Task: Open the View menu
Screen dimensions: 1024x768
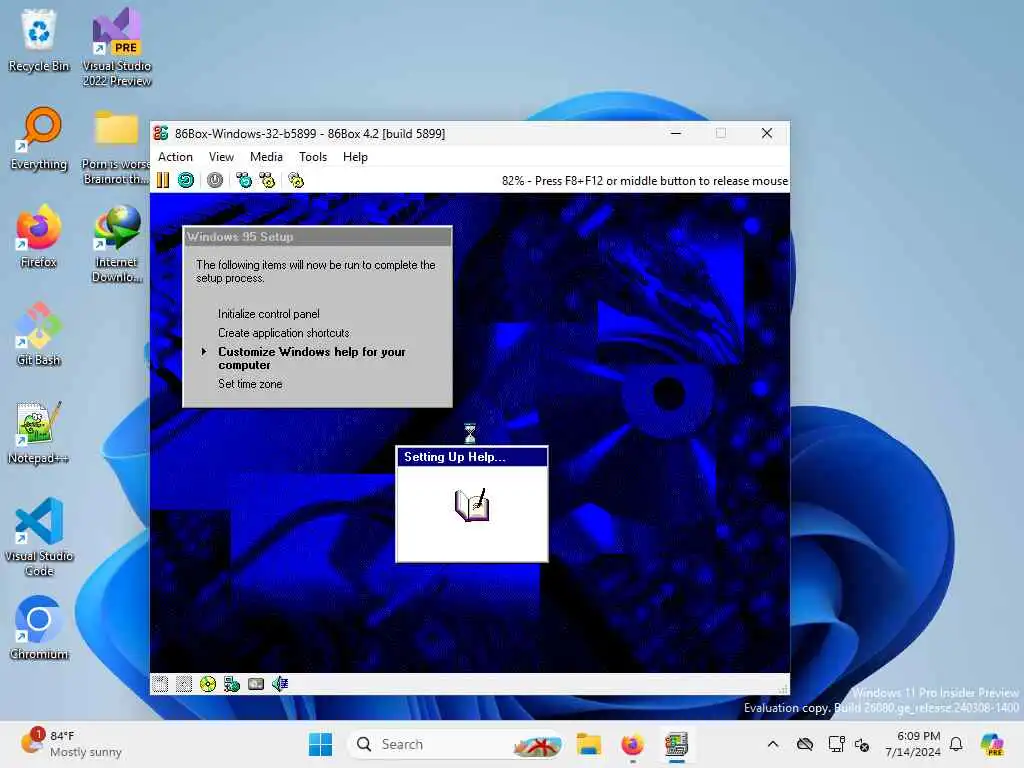Action: 221,157
